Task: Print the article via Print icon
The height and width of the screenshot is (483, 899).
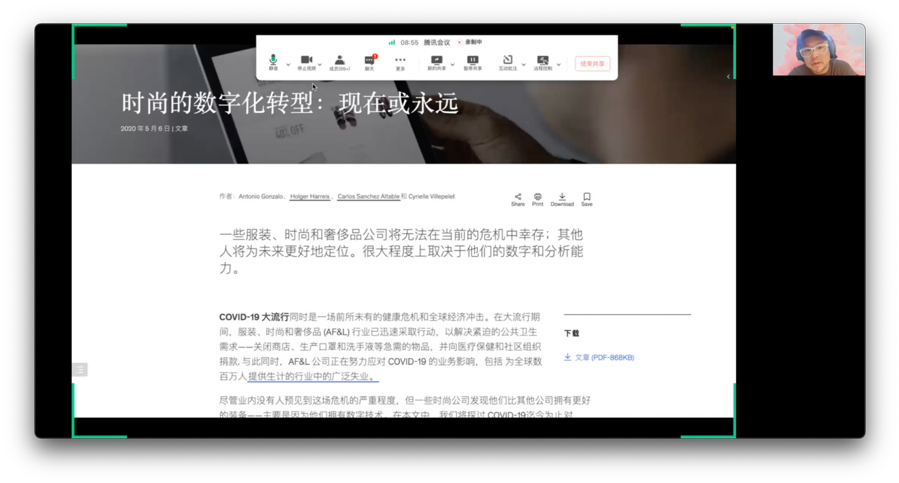Action: coord(537,199)
